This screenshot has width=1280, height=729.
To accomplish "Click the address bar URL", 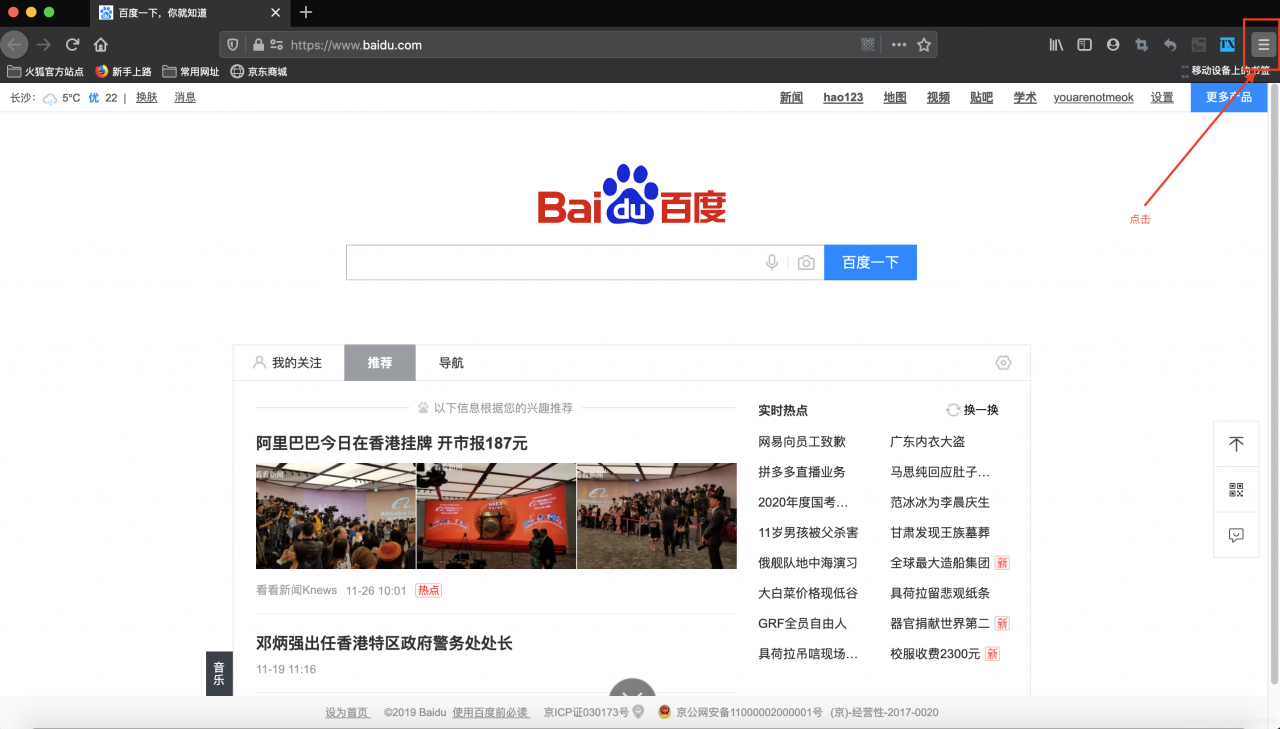I will coord(356,45).
